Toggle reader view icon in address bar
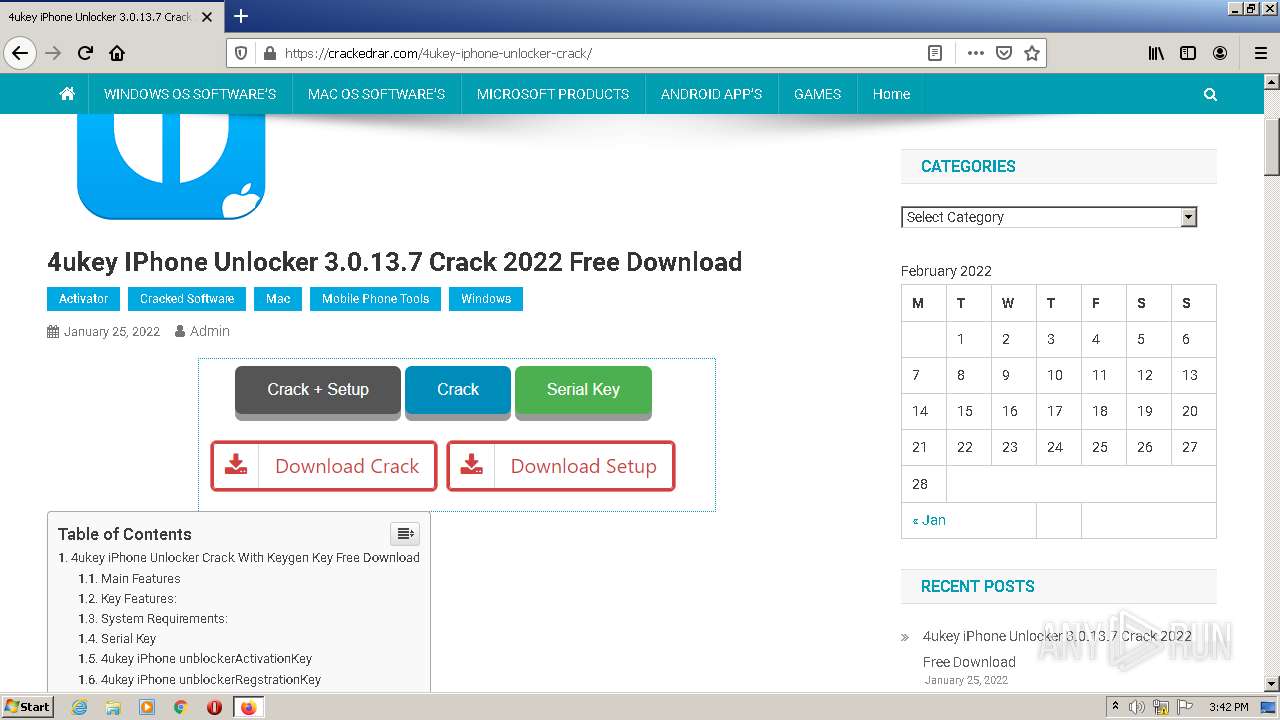 point(935,53)
